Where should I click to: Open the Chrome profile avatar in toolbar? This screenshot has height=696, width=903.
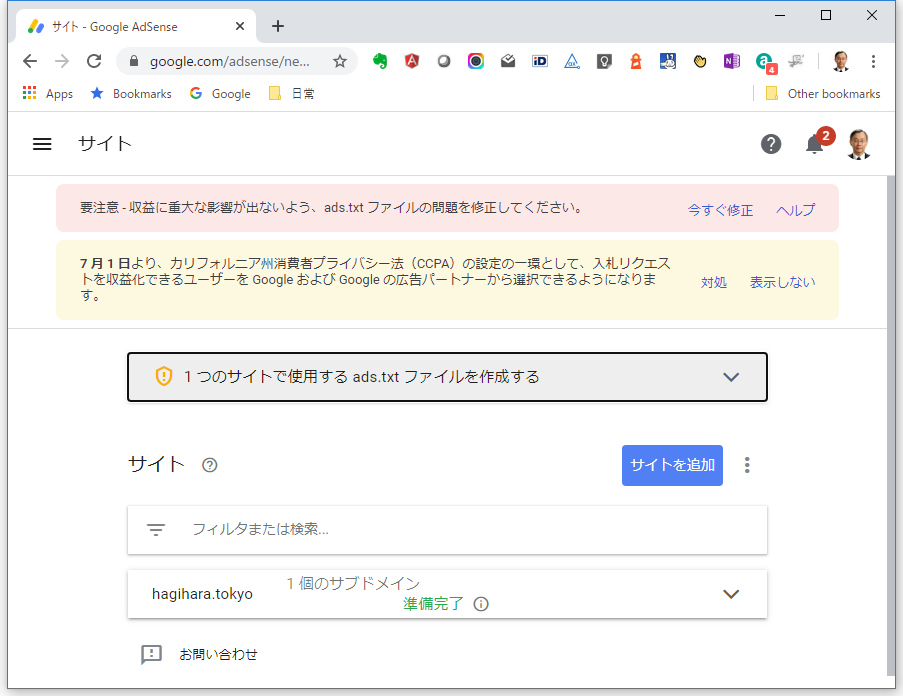(841, 61)
